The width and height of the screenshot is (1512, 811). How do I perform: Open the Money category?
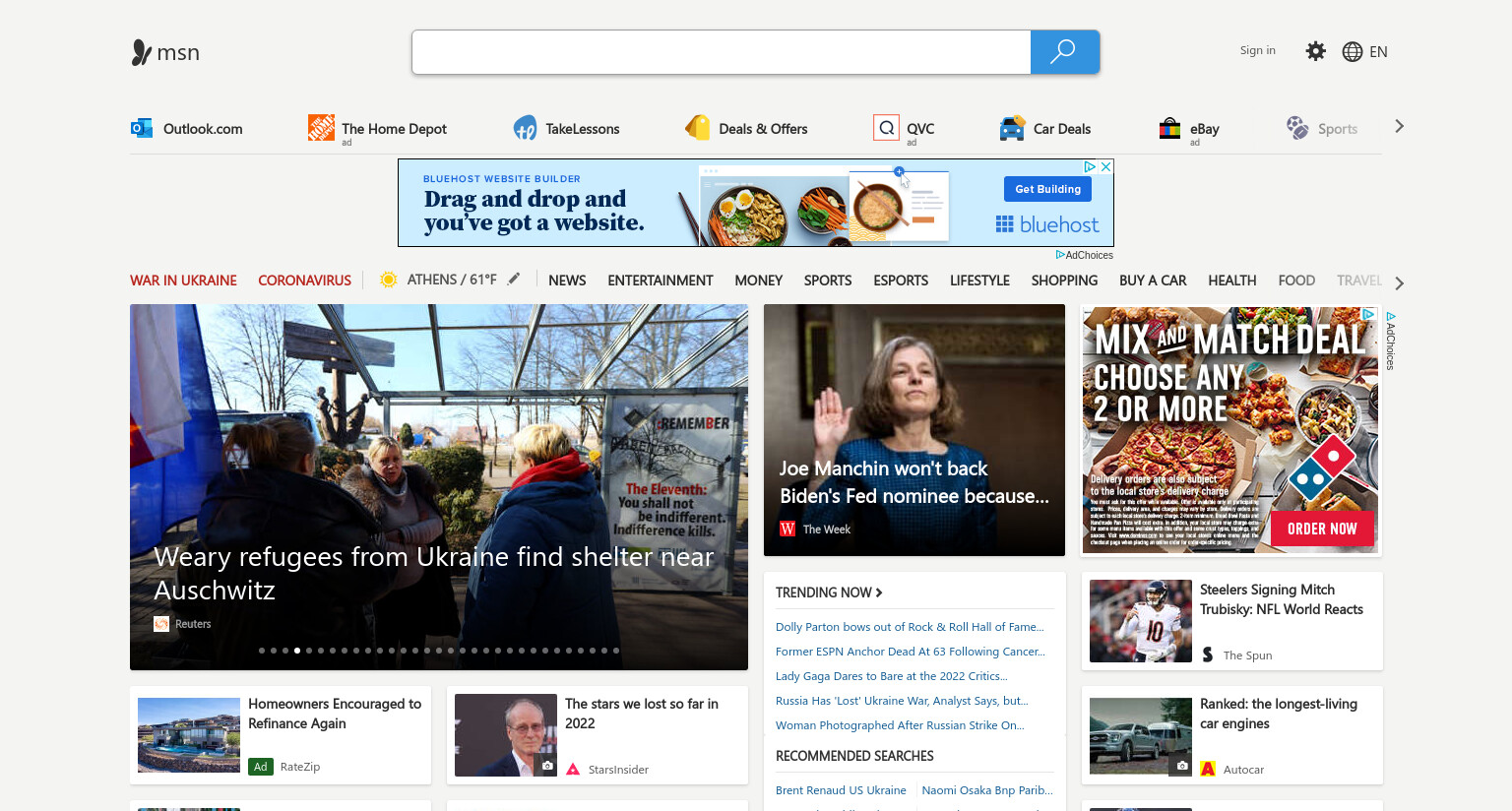pos(759,281)
